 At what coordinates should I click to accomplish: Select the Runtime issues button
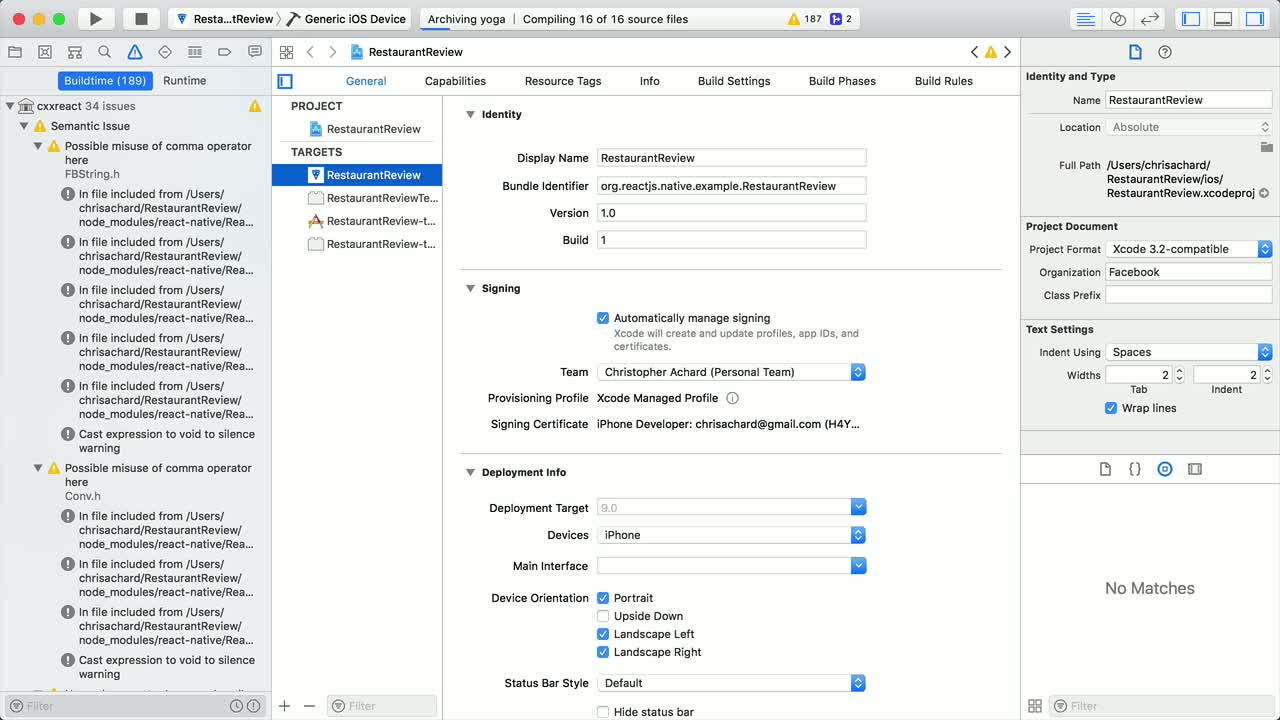tap(184, 81)
